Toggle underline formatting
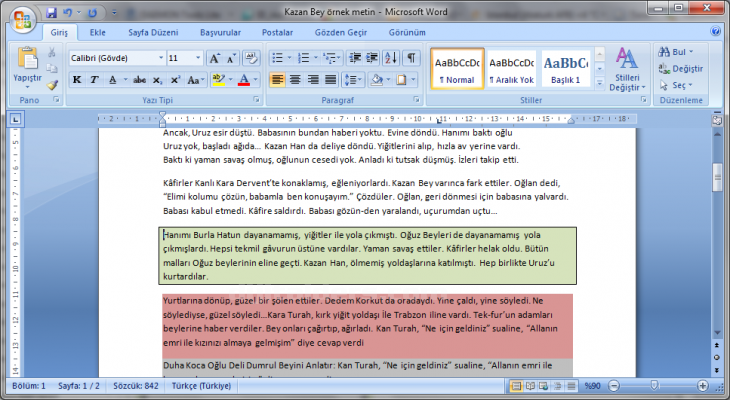This screenshot has width=730, height=400. pyautogui.click(x=112, y=80)
